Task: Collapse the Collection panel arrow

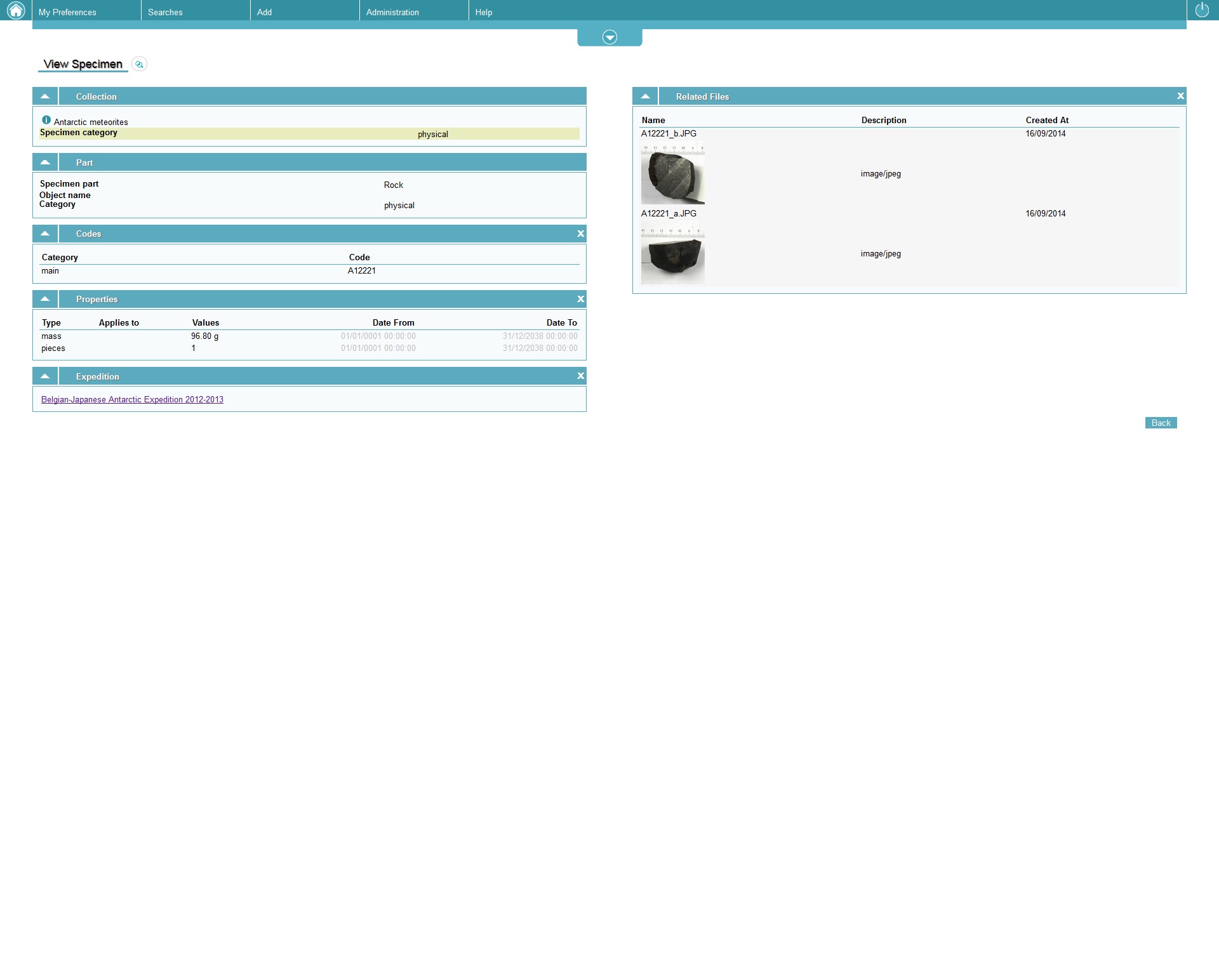Action: (45, 96)
